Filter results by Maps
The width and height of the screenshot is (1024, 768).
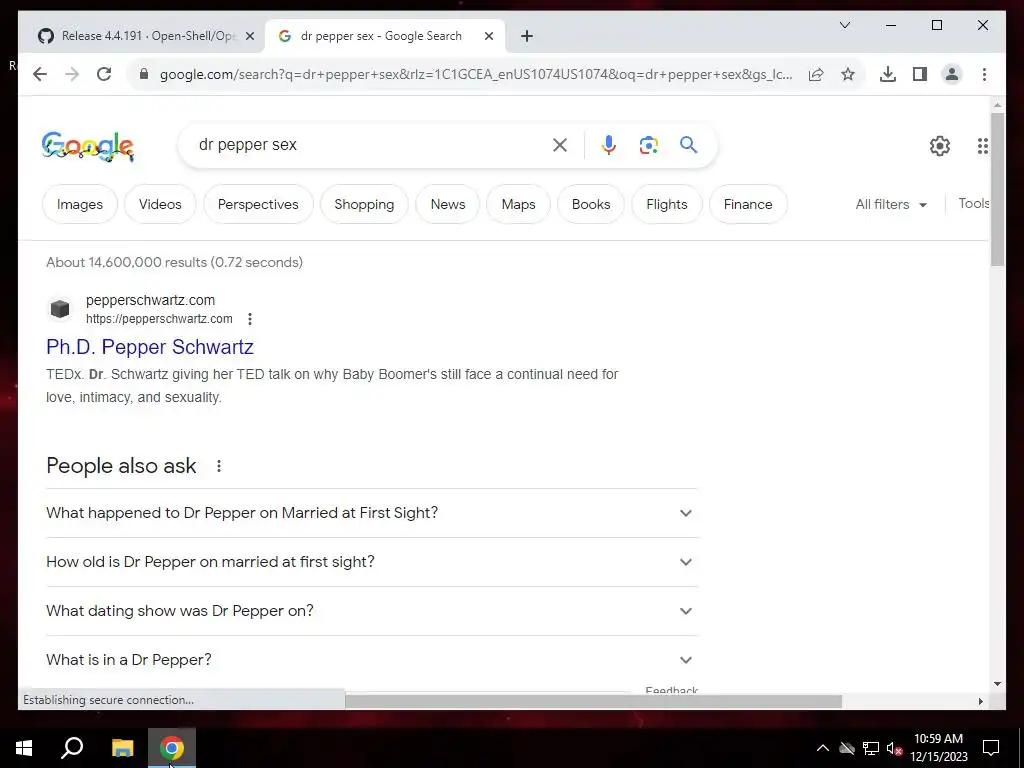(519, 204)
